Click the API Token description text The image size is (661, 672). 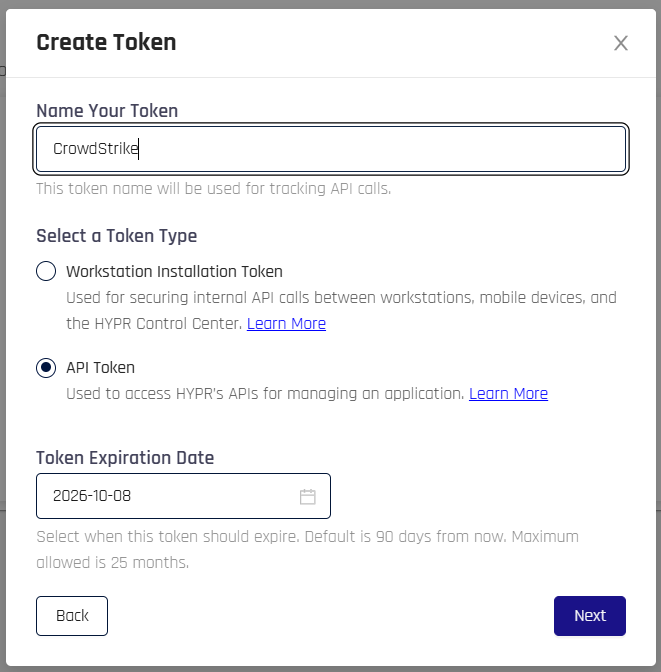265,393
